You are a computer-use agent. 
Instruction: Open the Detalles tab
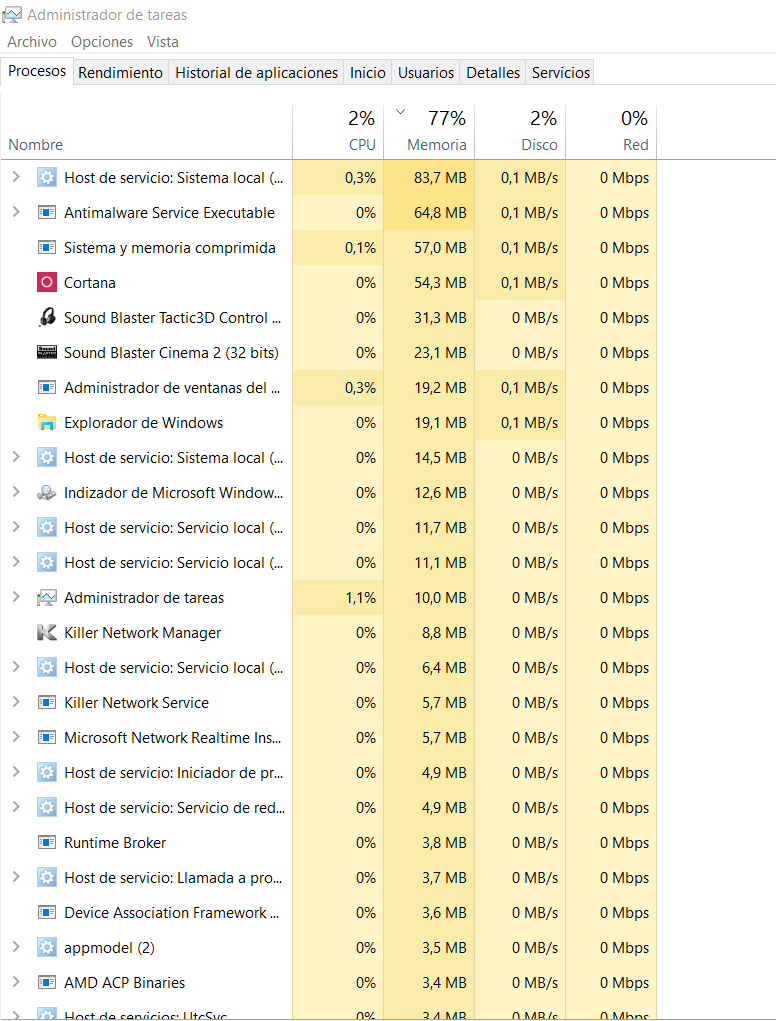493,72
